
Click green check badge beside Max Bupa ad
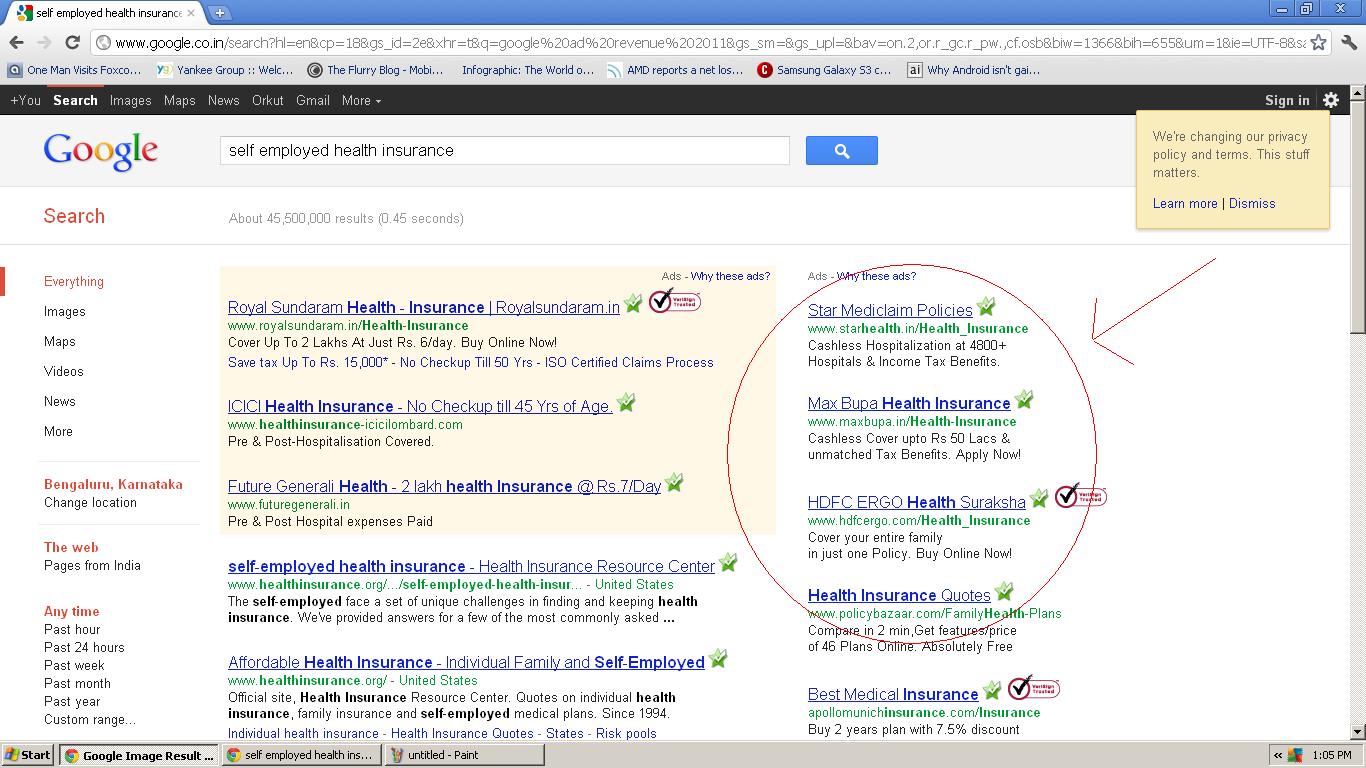point(1024,399)
